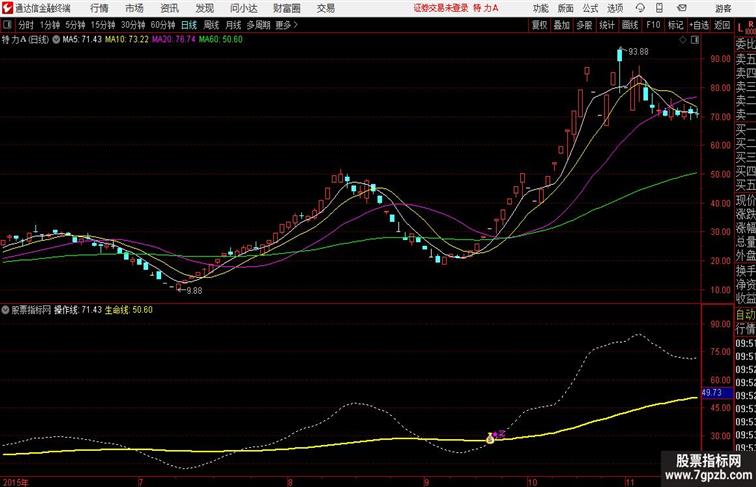756x487 pixels.
Task: Open the 选项 menu
Action: coord(615,8)
